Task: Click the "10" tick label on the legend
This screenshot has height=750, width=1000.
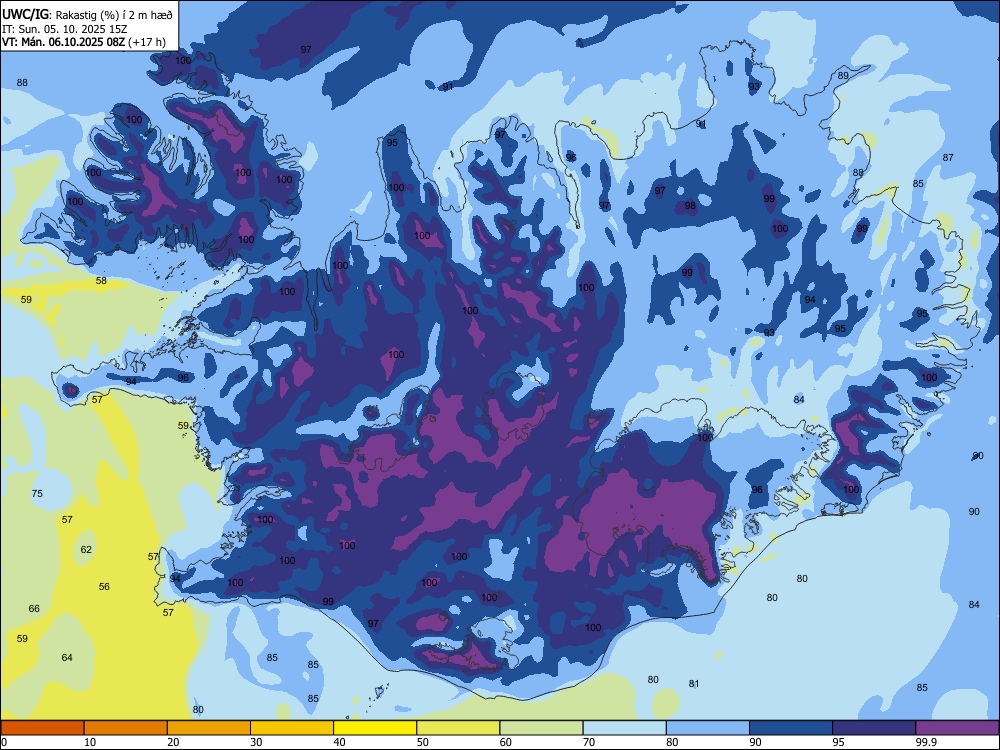Action: (x=90, y=742)
